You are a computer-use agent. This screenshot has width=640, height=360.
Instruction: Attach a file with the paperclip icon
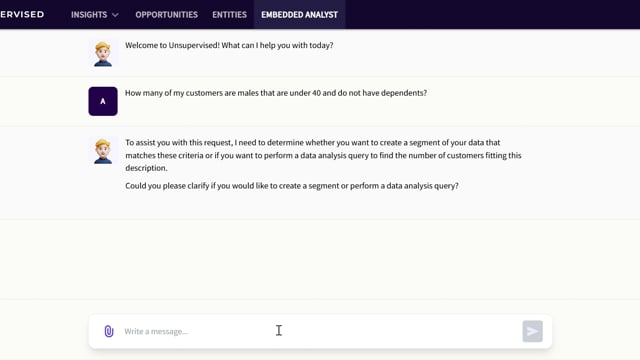coord(109,331)
